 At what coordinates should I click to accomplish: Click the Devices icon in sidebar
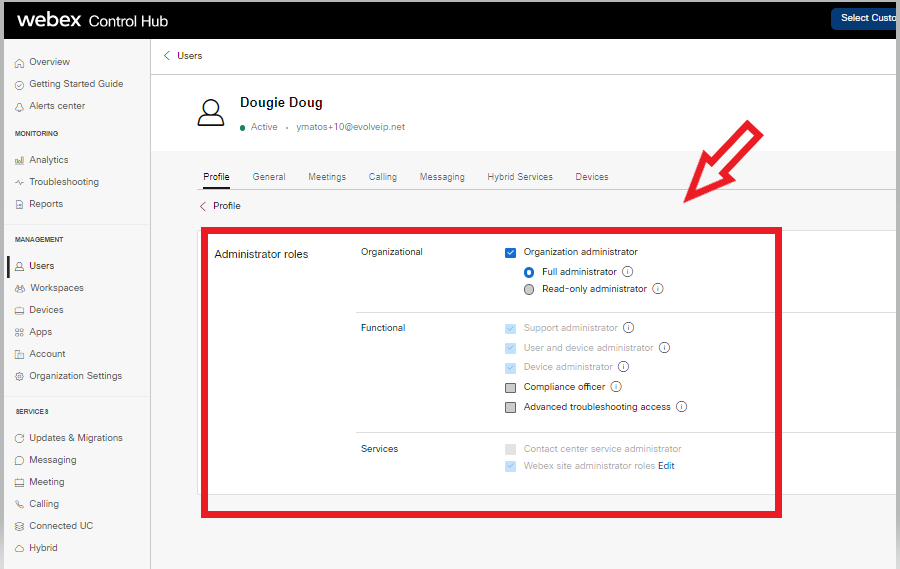tap(20, 310)
